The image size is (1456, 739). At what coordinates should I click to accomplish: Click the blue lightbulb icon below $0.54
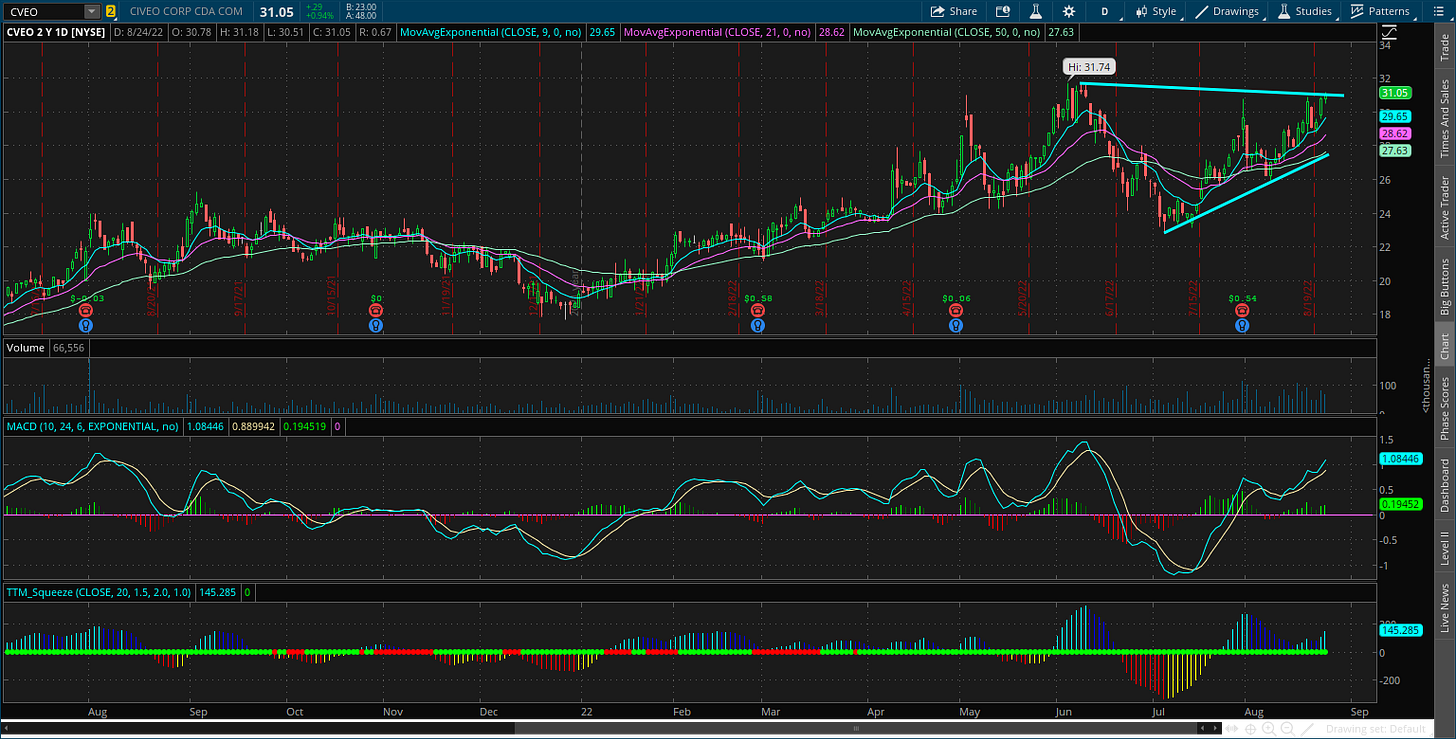click(1241, 325)
